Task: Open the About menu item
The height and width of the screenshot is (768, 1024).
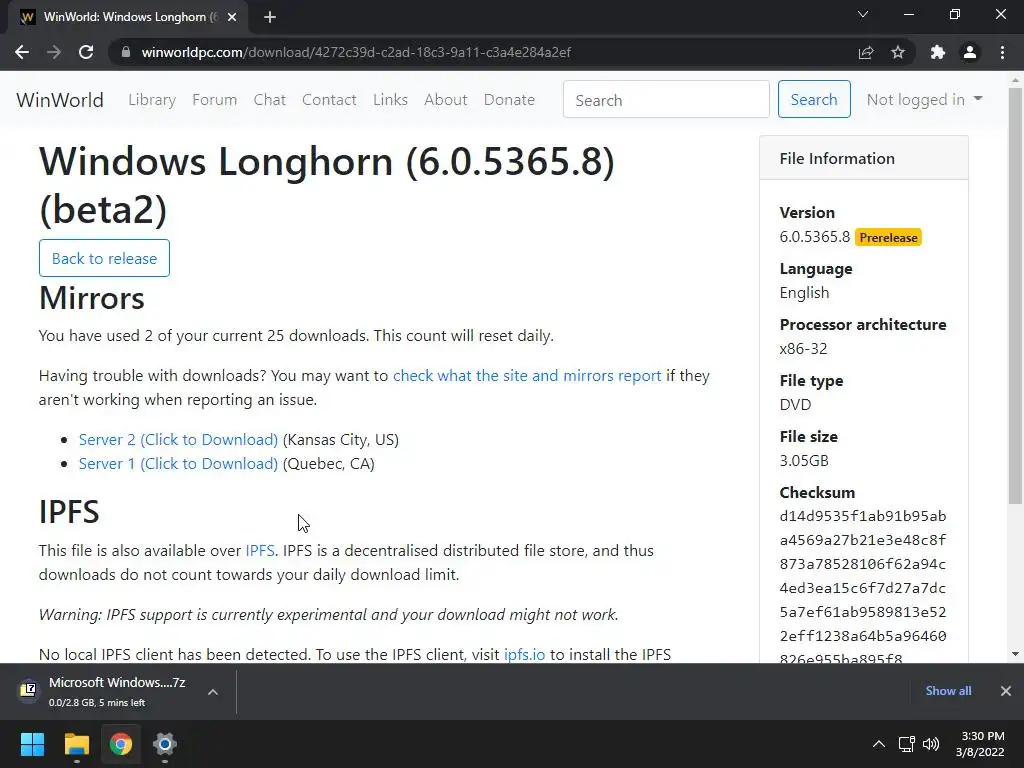Action: [x=446, y=100]
